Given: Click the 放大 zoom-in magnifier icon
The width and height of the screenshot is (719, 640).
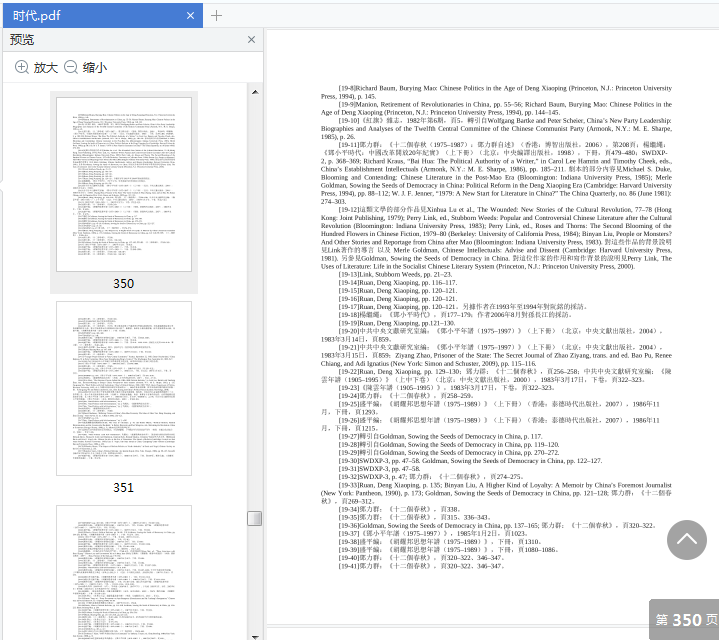Looking at the screenshot, I should click(22, 67).
